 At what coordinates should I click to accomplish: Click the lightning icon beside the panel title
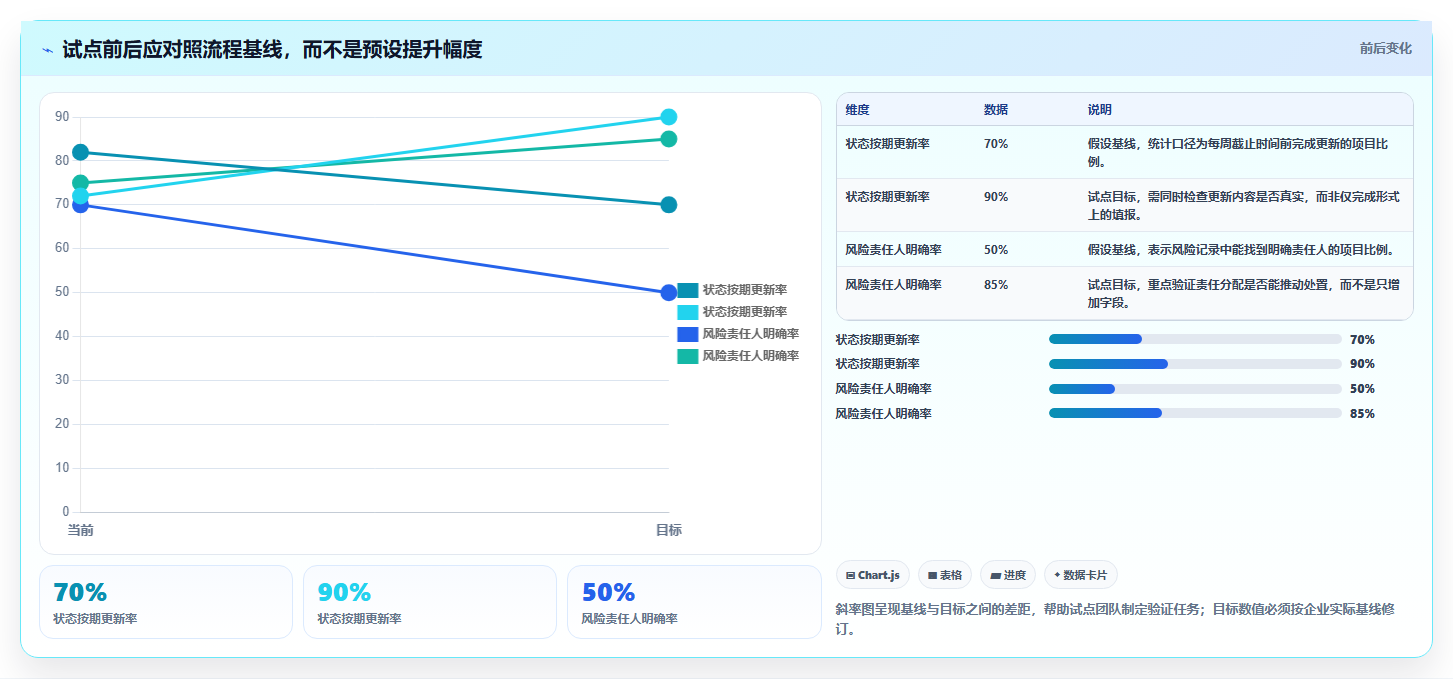47,50
